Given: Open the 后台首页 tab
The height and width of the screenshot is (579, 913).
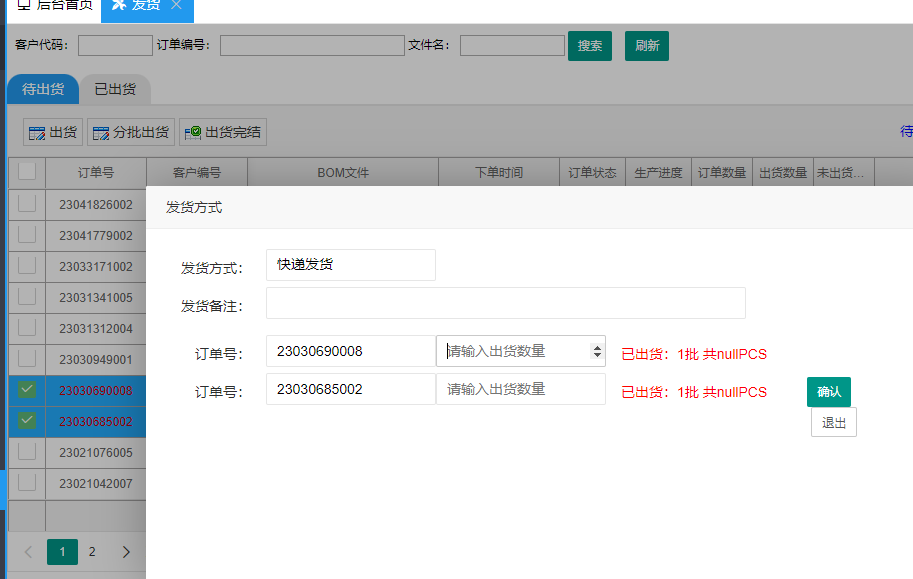Looking at the screenshot, I should tap(55, 5).
